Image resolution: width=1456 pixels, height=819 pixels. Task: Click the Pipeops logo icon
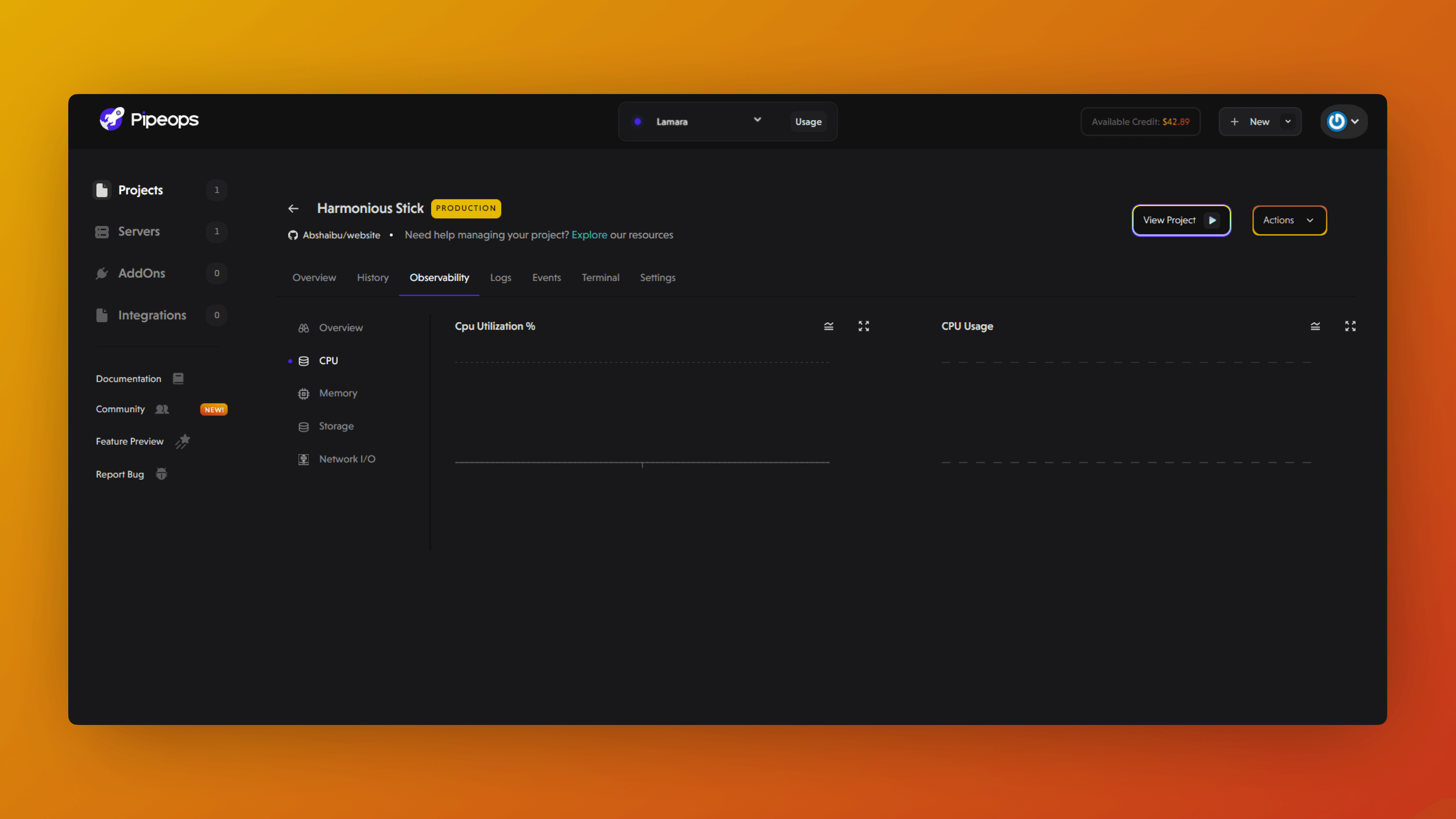(x=110, y=120)
